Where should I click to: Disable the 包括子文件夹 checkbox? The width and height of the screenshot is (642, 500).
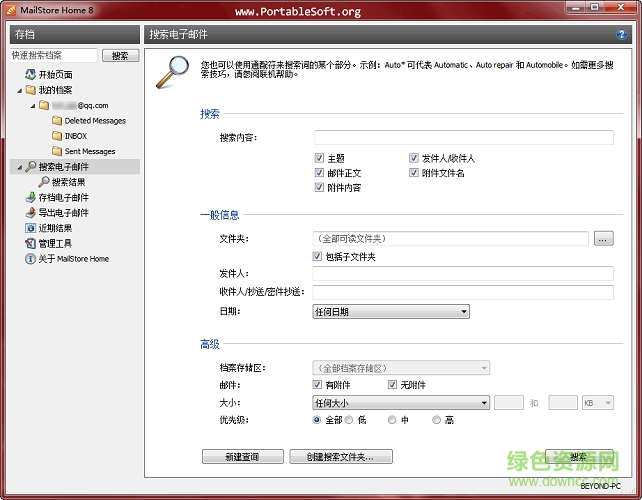(319, 257)
